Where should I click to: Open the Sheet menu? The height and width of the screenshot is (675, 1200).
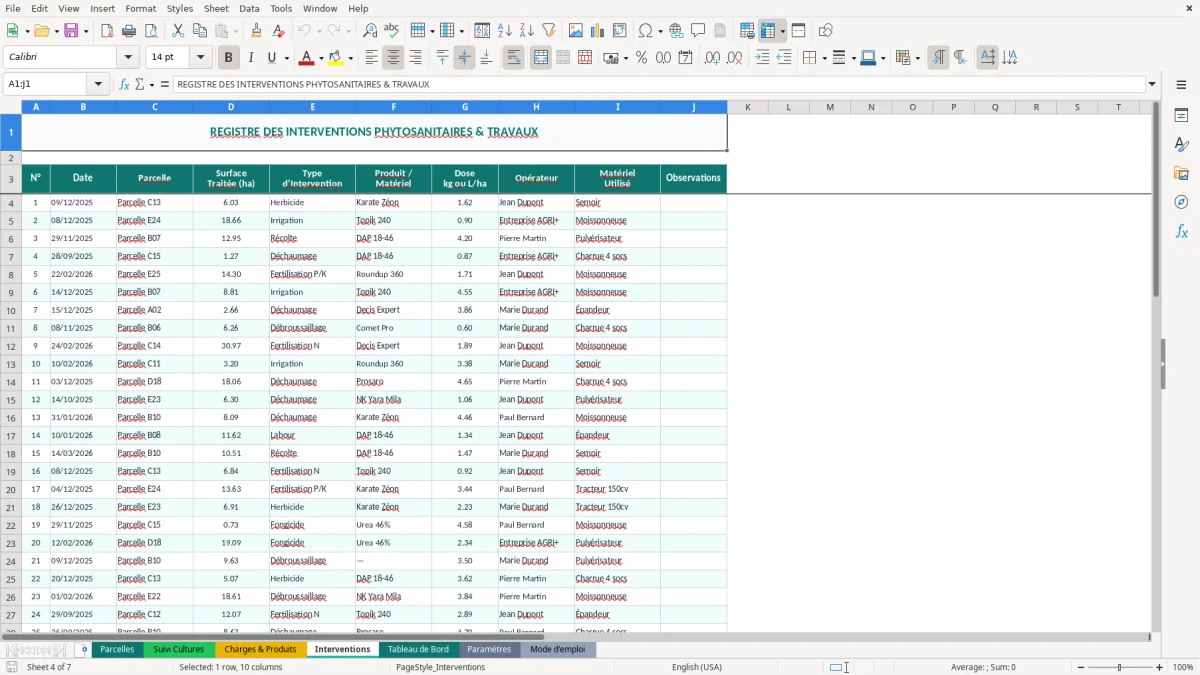point(217,8)
